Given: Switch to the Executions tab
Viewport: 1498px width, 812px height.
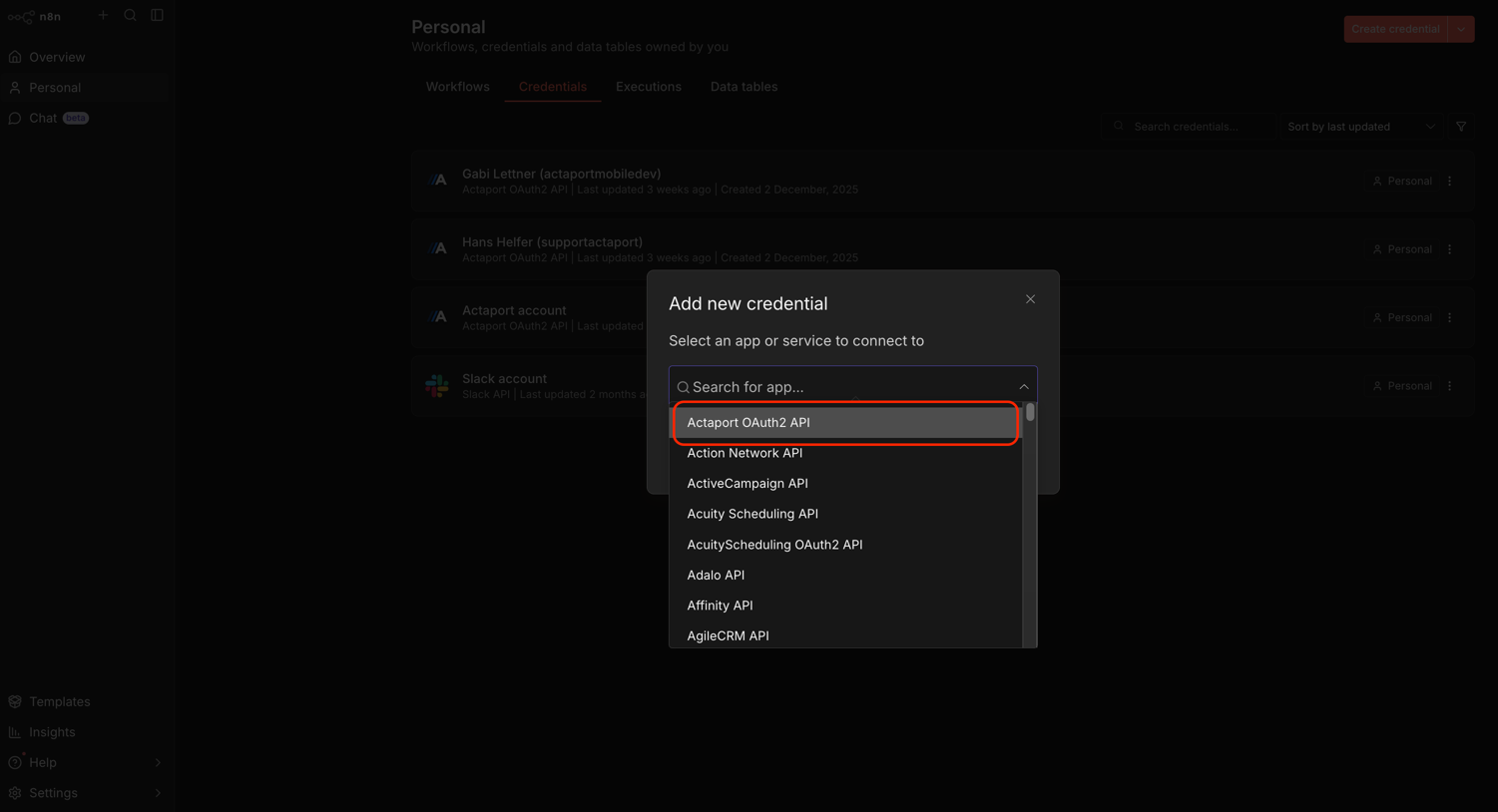Looking at the screenshot, I should click(648, 87).
